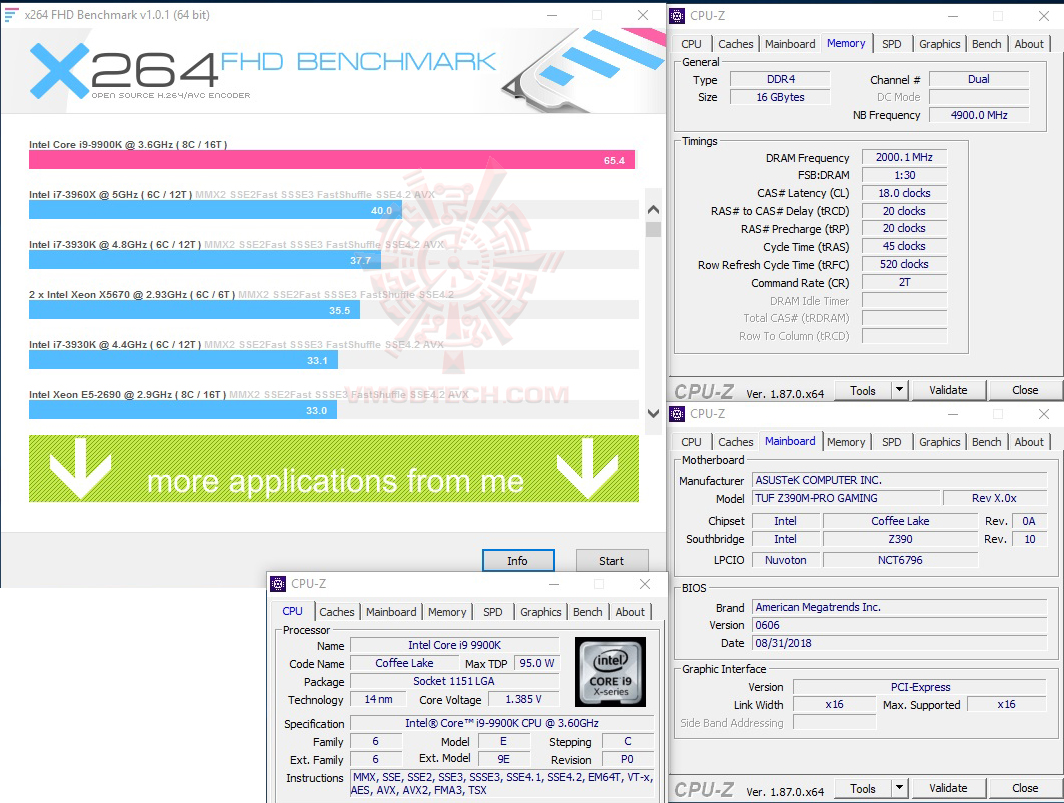Click the LPCIO chip value NCT6796
The width and height of the screenshot is (1064, 803).
pyautogui.click(x=900, y=560)
